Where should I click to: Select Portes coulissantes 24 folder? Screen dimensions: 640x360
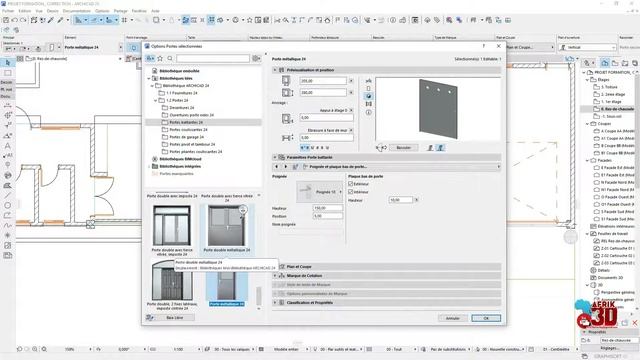(188, 130)
